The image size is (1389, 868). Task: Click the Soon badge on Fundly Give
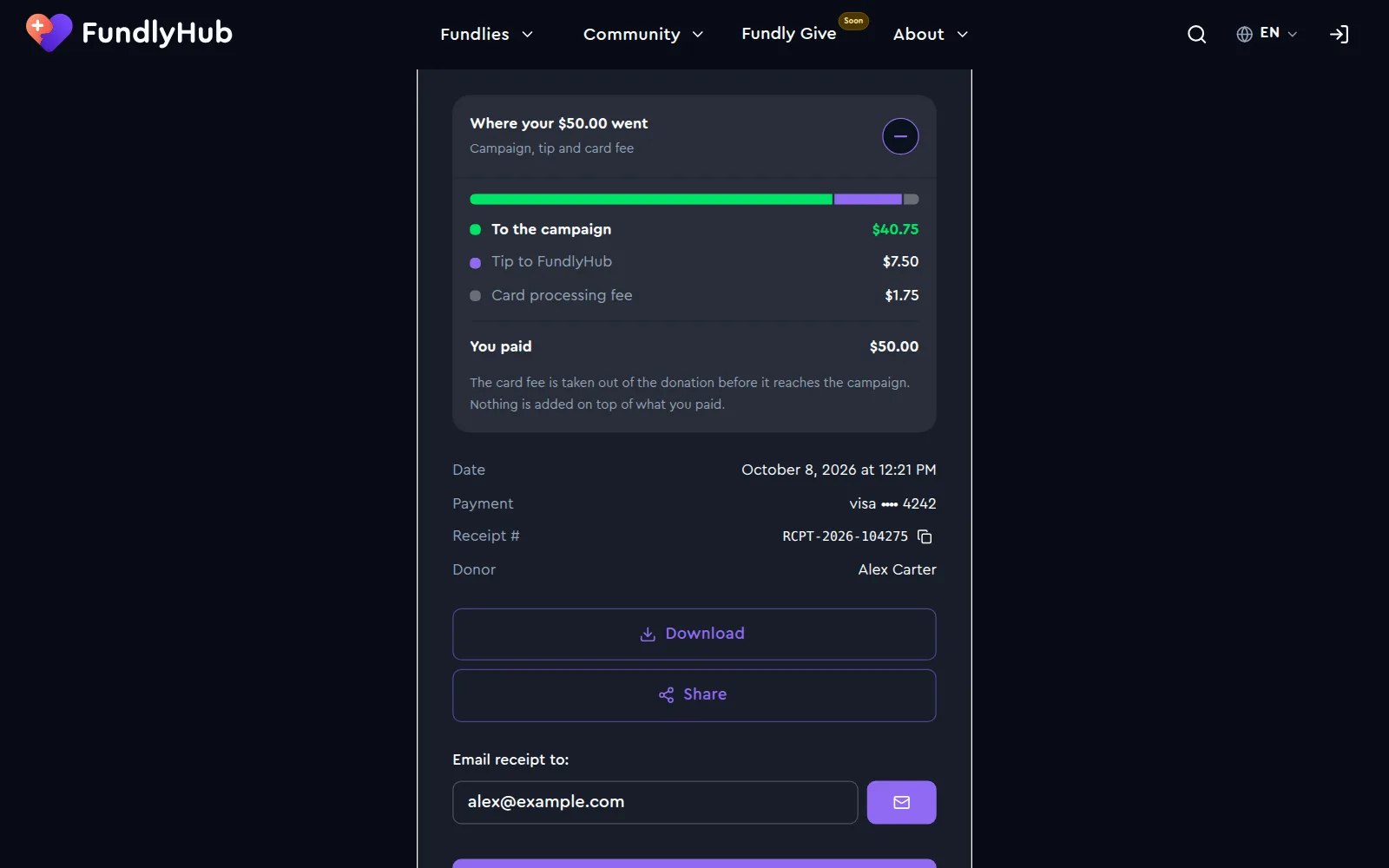pos(853,21)
